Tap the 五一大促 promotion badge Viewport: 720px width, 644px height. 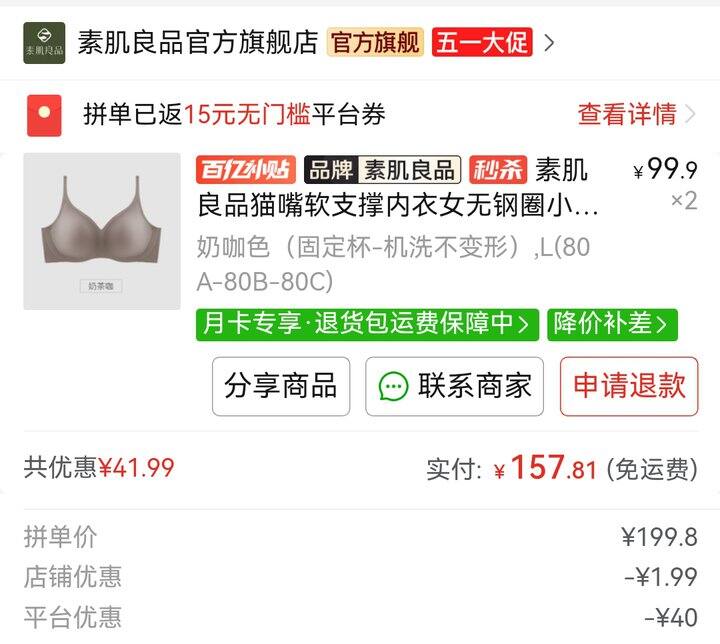coord(482,42)
